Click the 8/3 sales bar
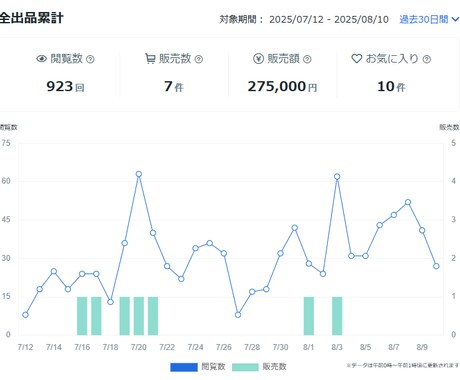460x380 pixels. point(337,316)
